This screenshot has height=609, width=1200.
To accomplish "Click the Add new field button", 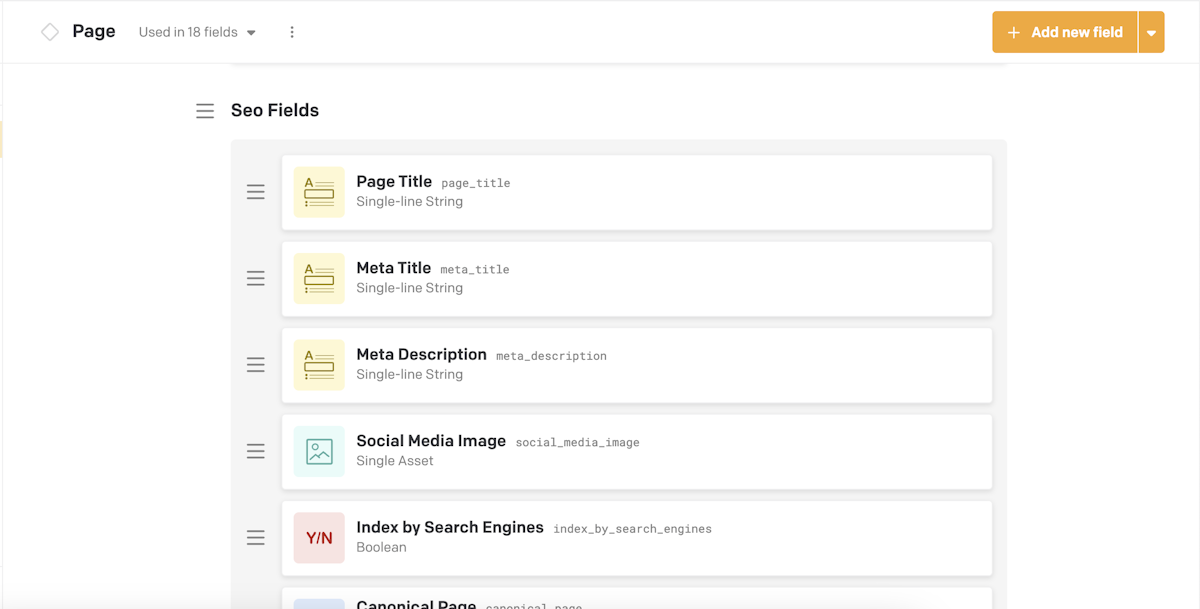I will [1065, 33].
